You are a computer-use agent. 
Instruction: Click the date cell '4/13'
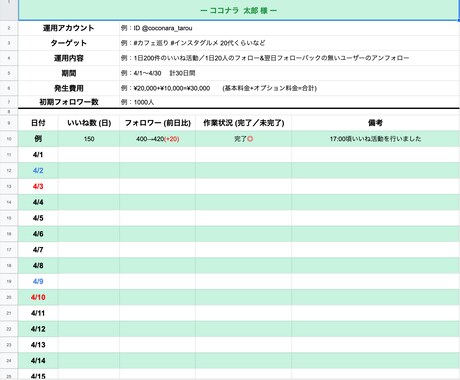[38, 345]
